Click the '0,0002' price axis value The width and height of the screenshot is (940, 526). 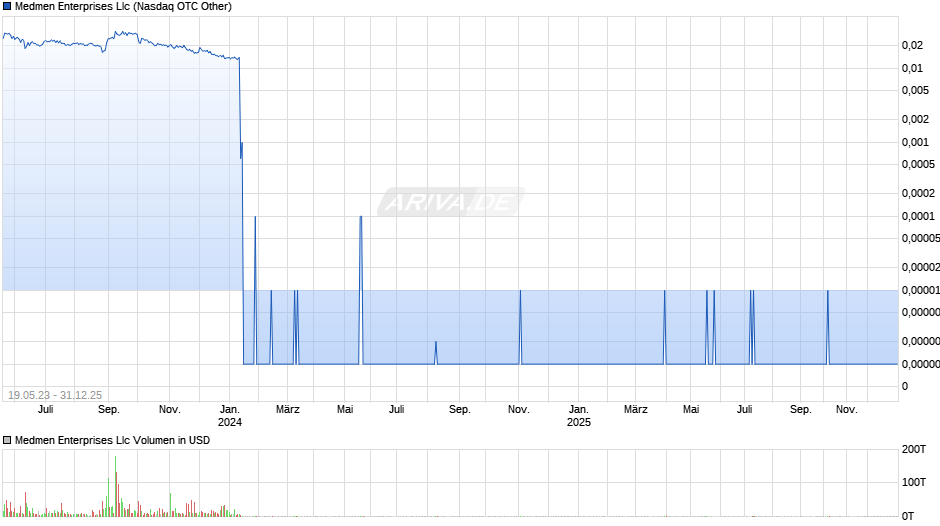(918, 193)
